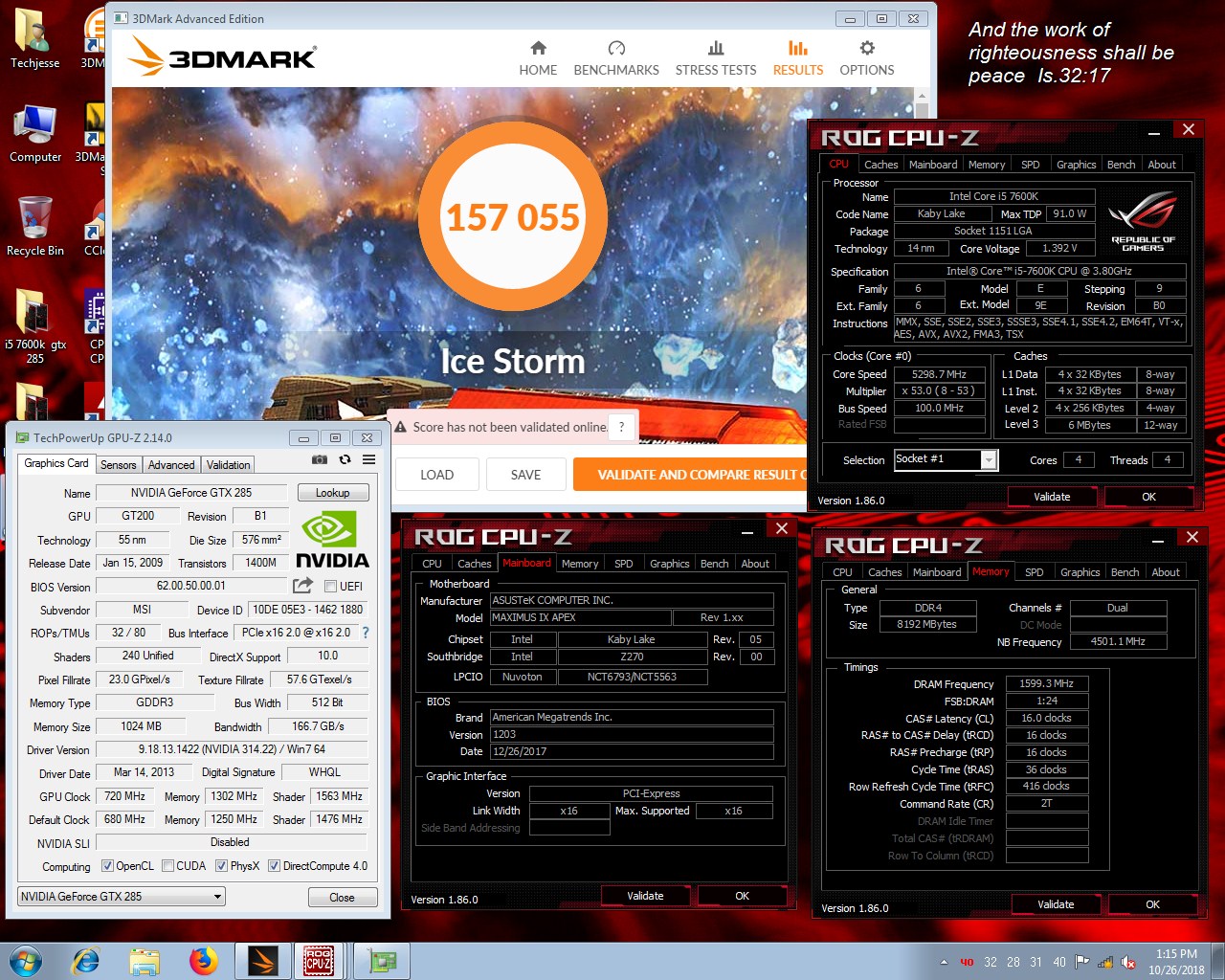Image resolution: width=1225 pixels, height=980 pixels.
Task: Click Validate in the top CPU-Z window
Action: [1052, 497]
